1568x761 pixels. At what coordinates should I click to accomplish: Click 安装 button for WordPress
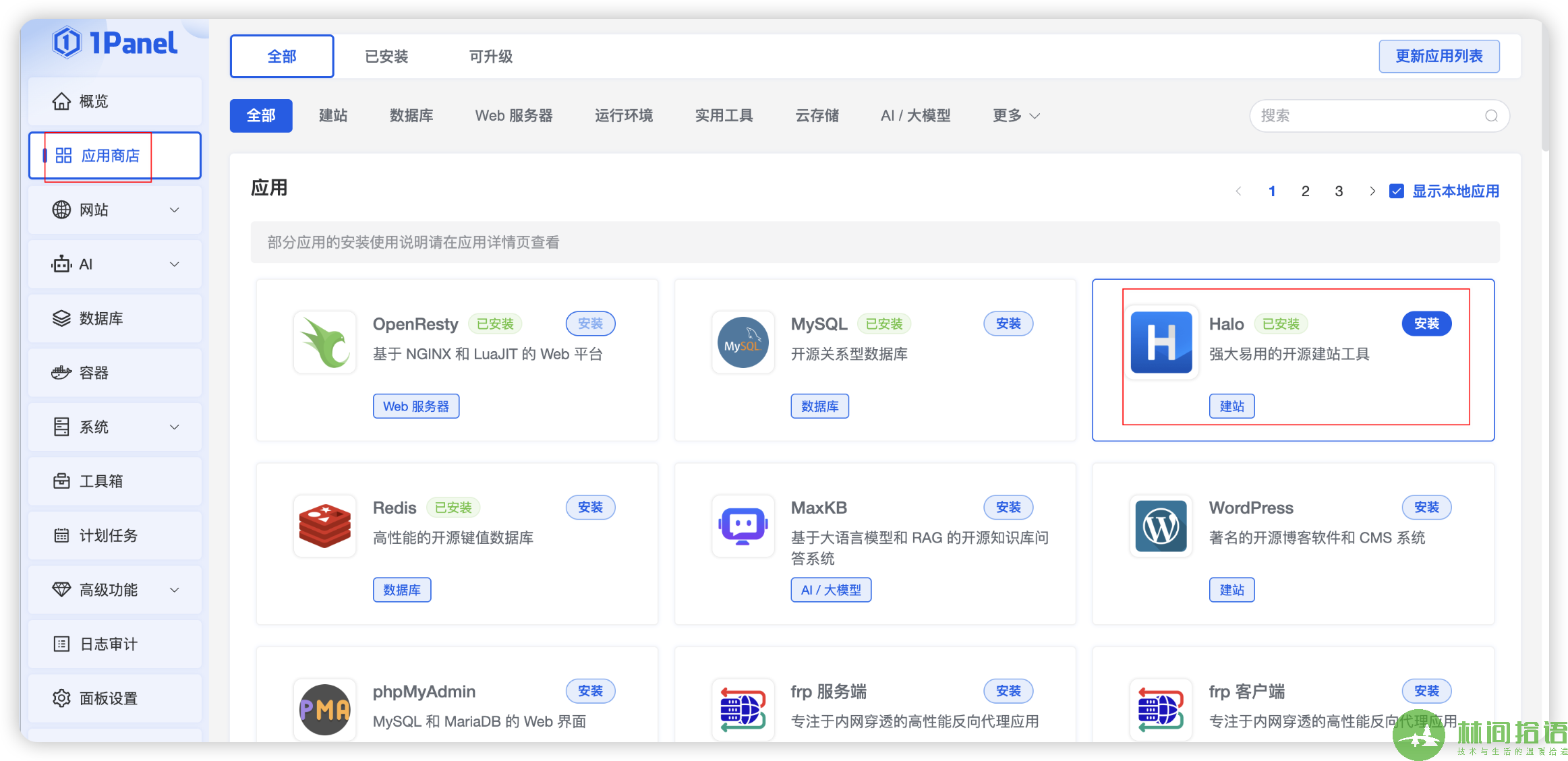click(1427, 508)
